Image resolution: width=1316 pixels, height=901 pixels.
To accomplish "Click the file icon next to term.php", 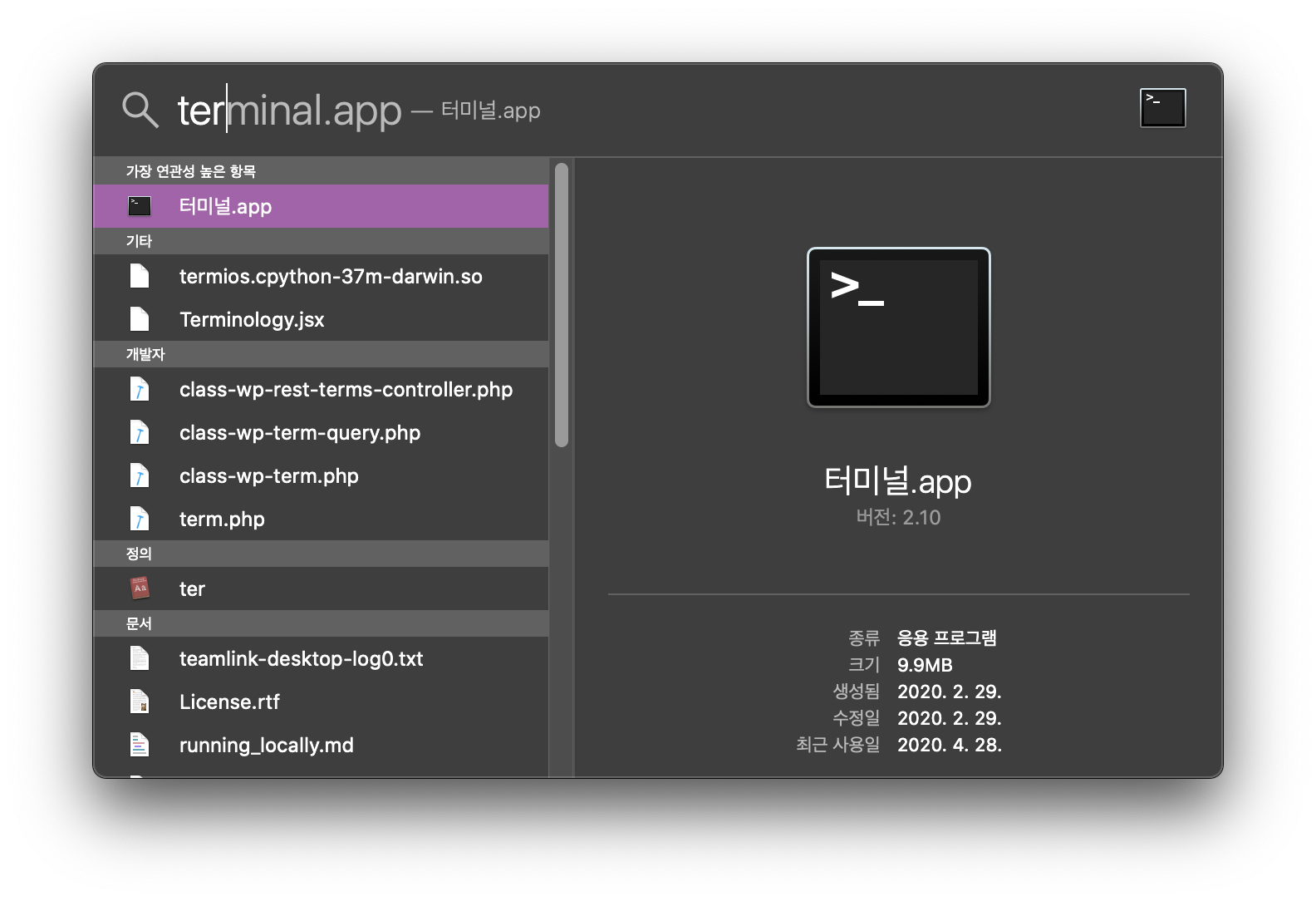I will coord(140,519).
